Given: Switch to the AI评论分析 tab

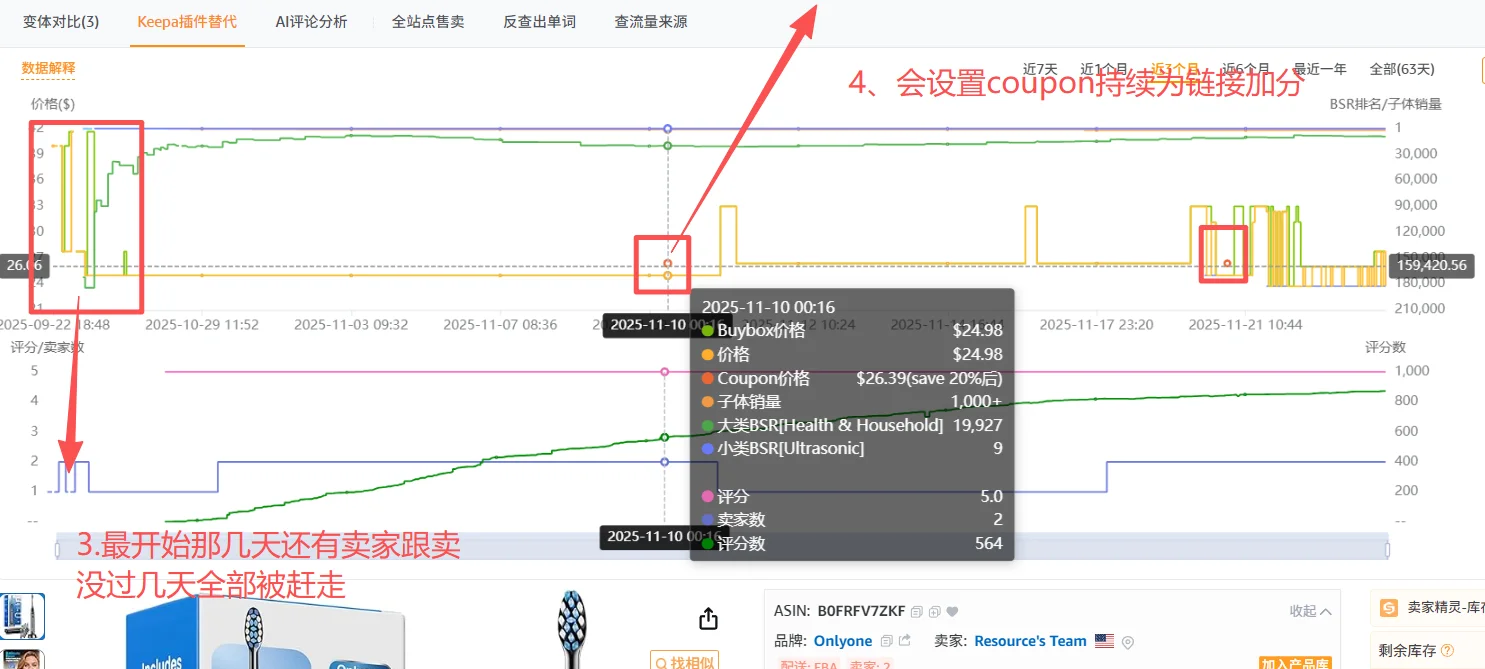Looking at the screenshot, I should 312,22.
